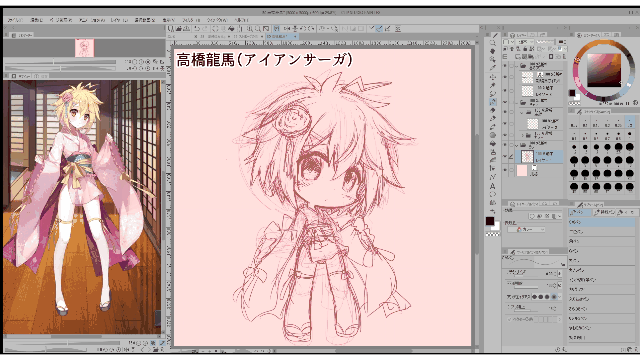Pick a color in the color wheel square
The width and height of the screenshot is (640, 360).
pyautogui.click(x=604, y=69)
